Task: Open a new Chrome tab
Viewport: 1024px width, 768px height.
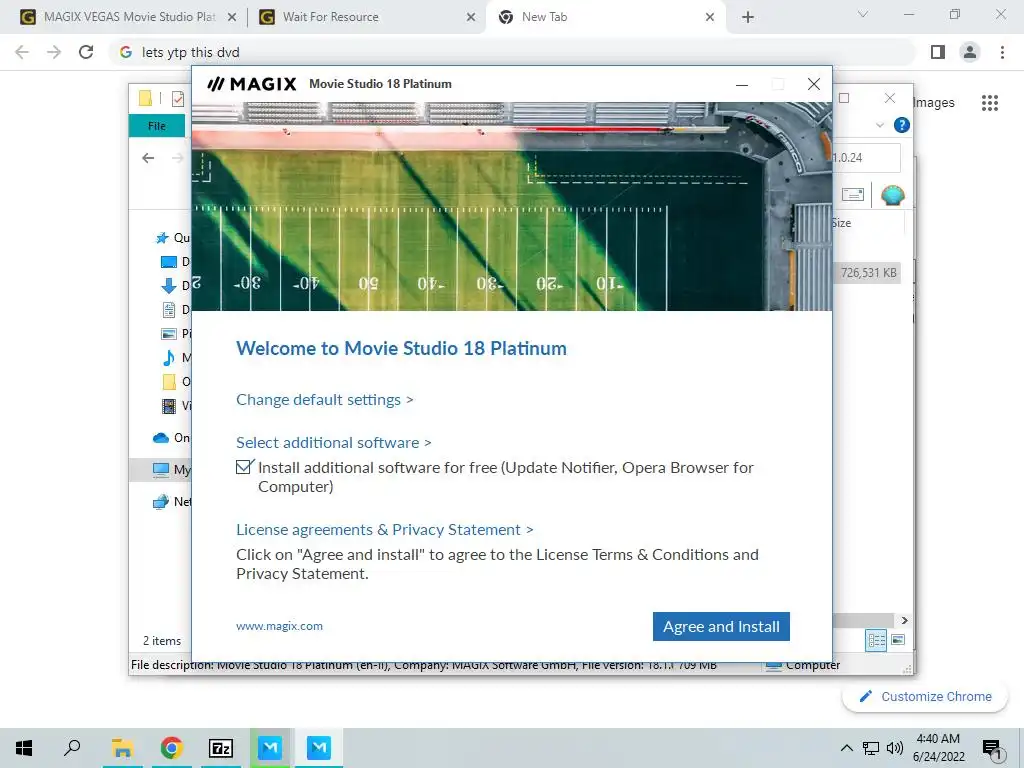Action: tap(748, 18)
